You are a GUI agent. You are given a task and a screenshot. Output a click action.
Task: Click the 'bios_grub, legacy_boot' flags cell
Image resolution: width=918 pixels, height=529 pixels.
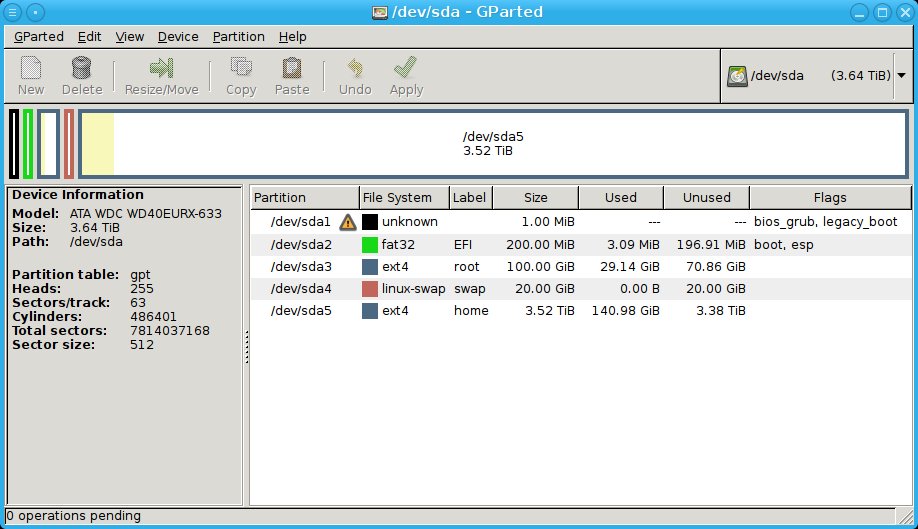click(x=825, y=222)
